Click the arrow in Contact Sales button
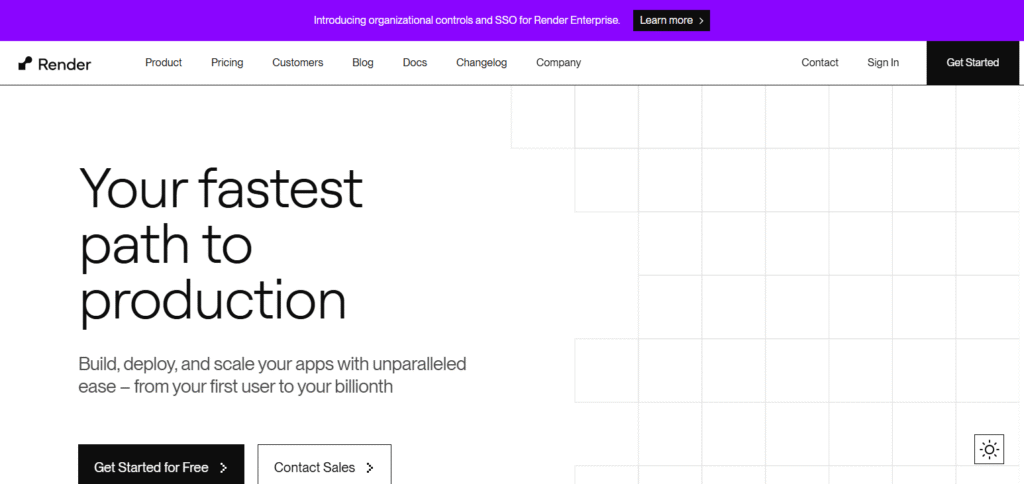The width and height of the screenshot is (1024, 484). click(x=370, y=468)
